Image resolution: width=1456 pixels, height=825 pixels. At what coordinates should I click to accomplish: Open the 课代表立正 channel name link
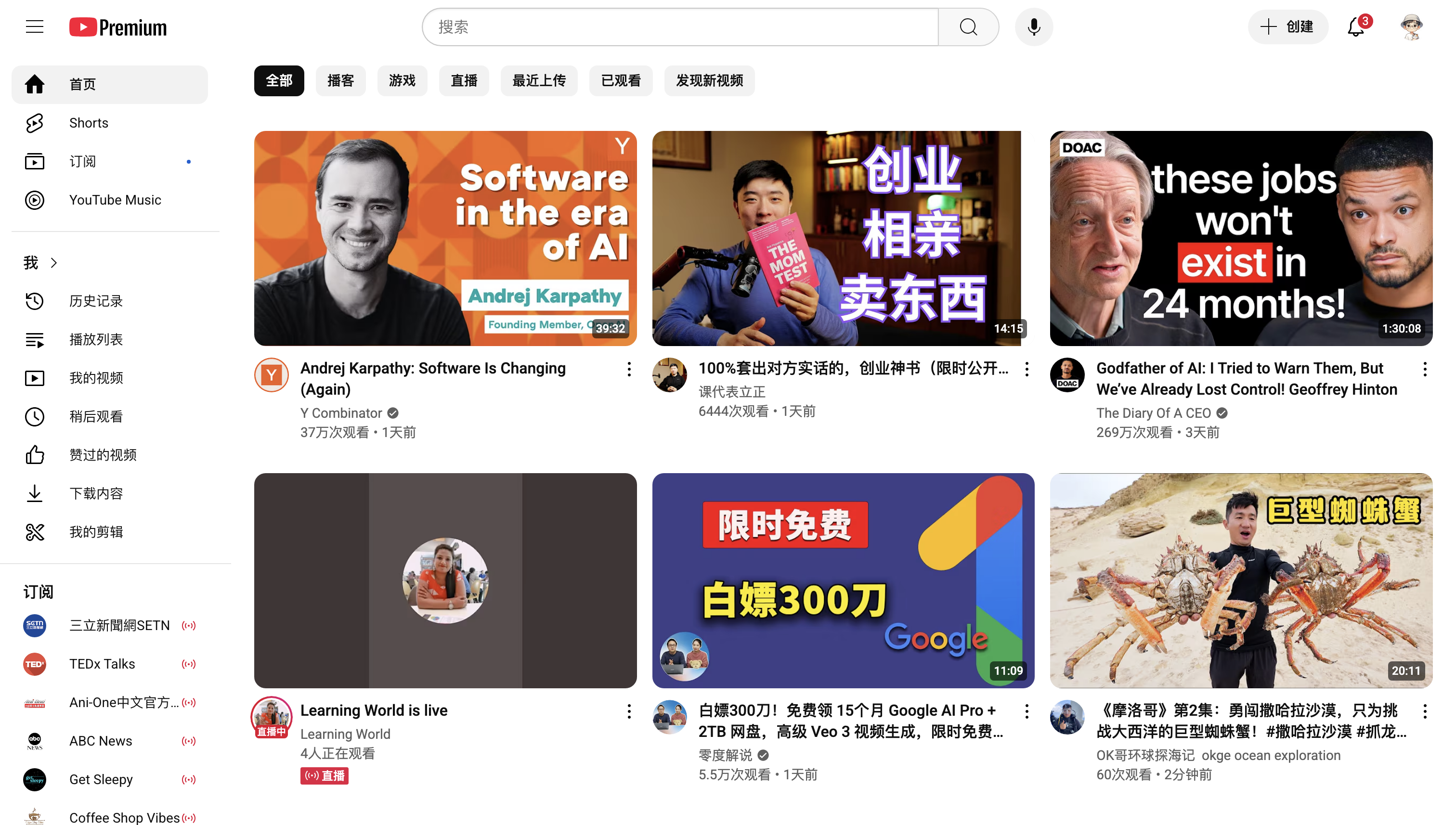pos(732,391)
